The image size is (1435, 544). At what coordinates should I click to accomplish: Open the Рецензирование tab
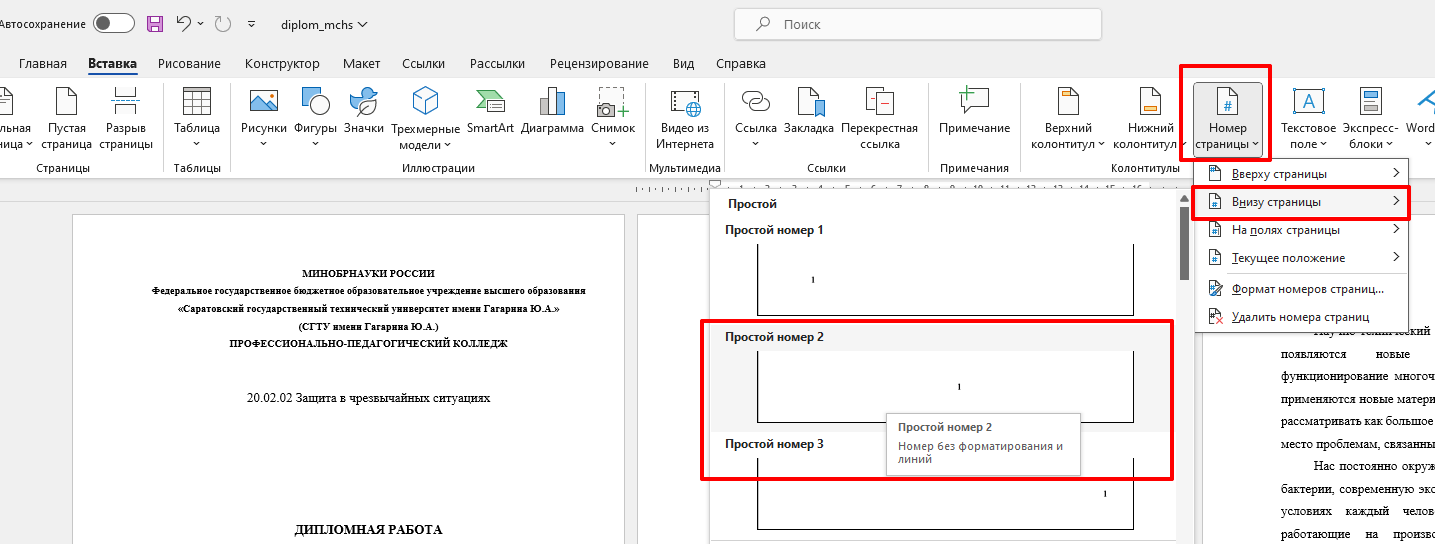pos(599,63)
